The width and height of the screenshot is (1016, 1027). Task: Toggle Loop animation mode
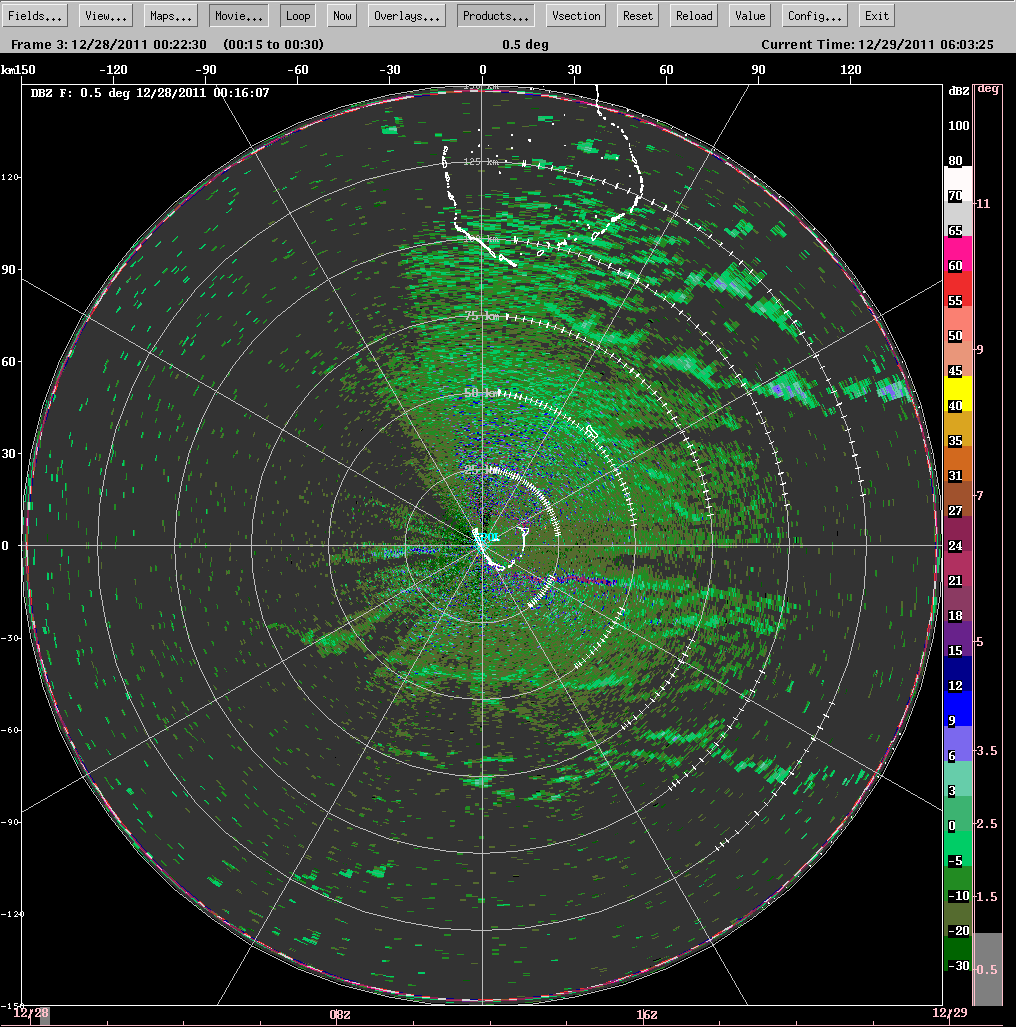298,16
